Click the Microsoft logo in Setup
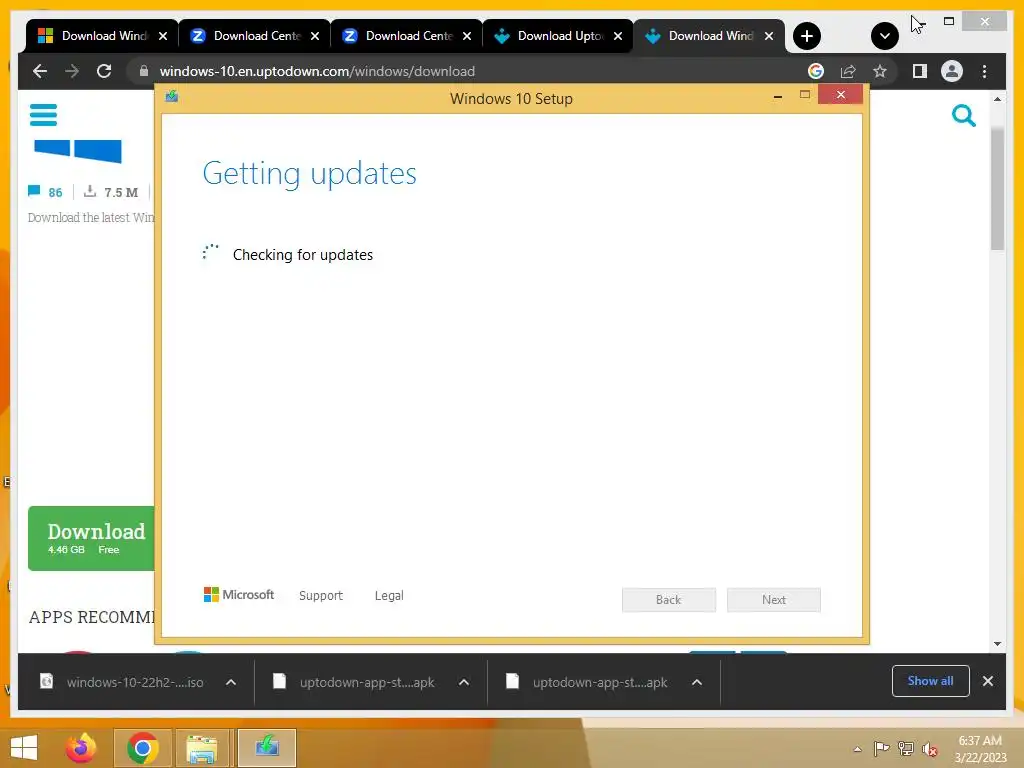 pos(238,595)
